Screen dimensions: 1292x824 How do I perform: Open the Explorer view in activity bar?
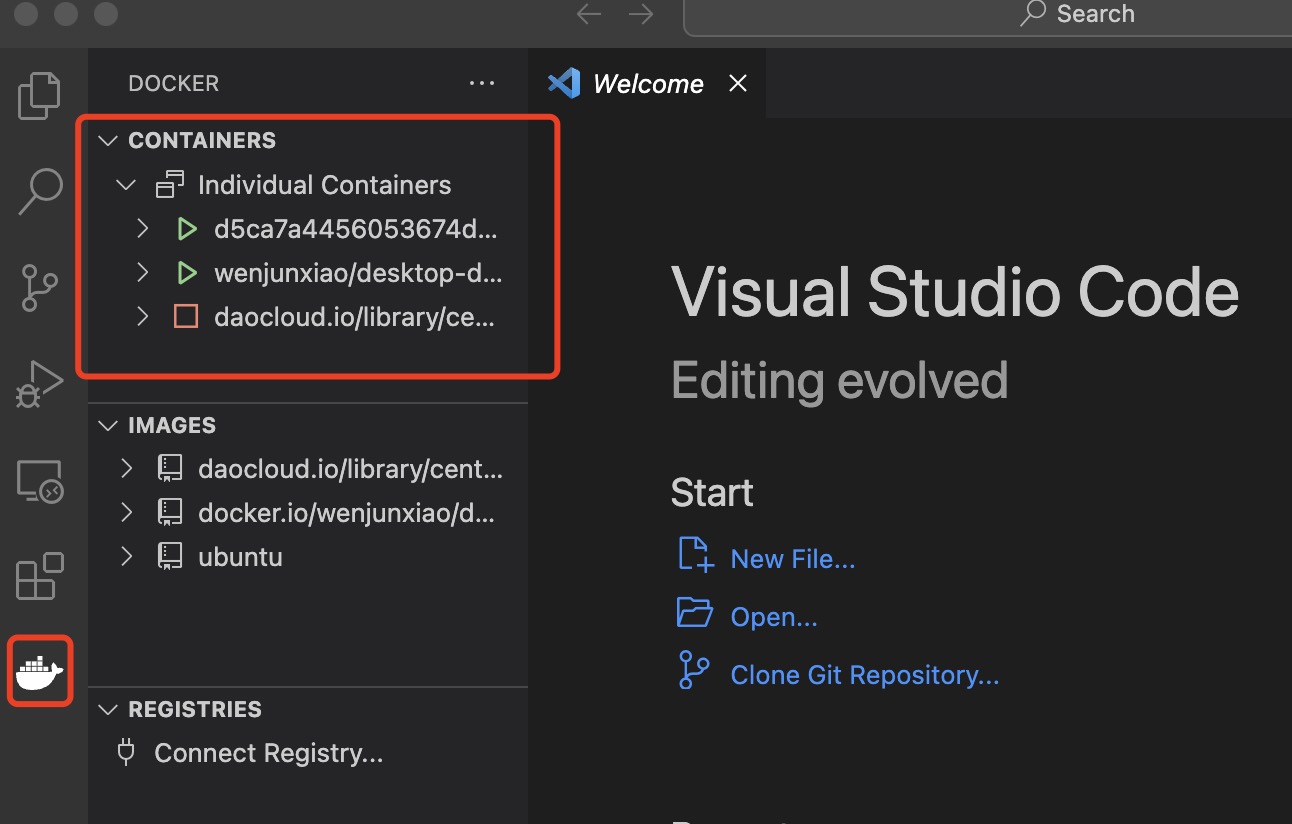[40, 96]
